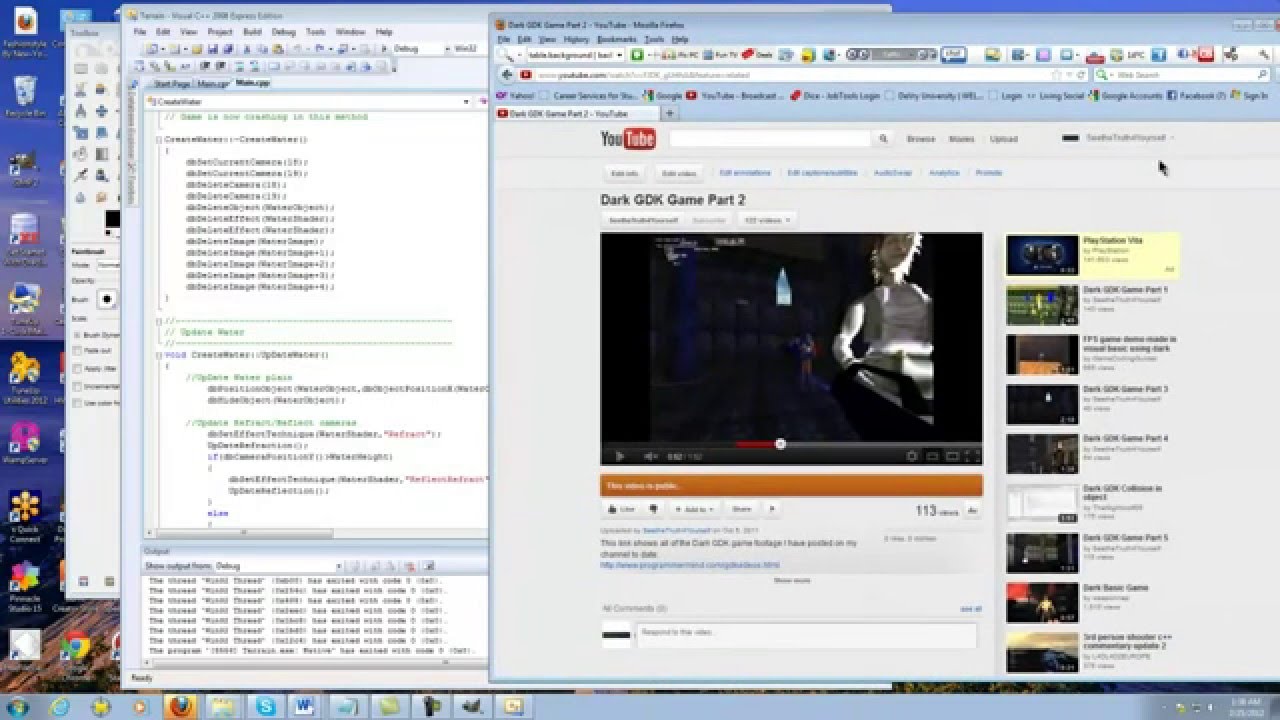Open the Add to dropdown
This screenshot has height=720, width=1280.
(x=694, y=509)
